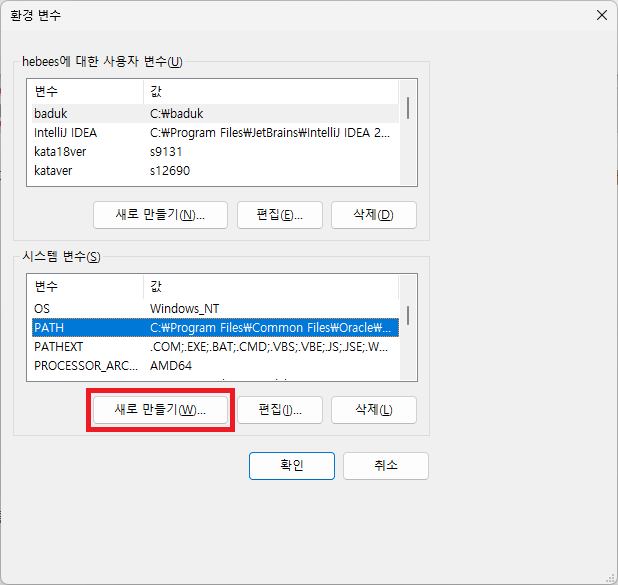Image resolution: width=618 pixels, height=585 pixels.
Task: Click 편집(I) button for system variables
Action: tap(280, 410)
